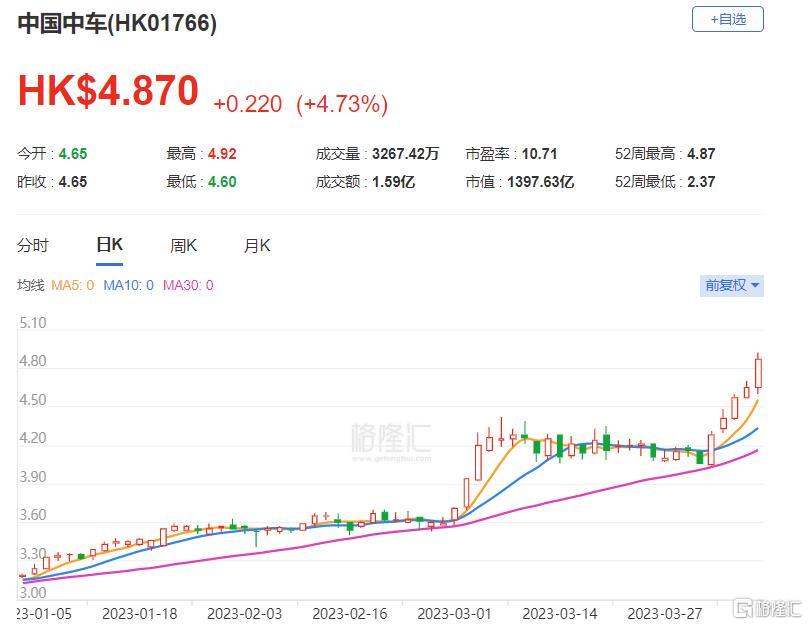Click the MA5 indicator label
Image resolution: width=808 pixels, height=625 pixels.
pyautogui.click(x=73, y=285)
